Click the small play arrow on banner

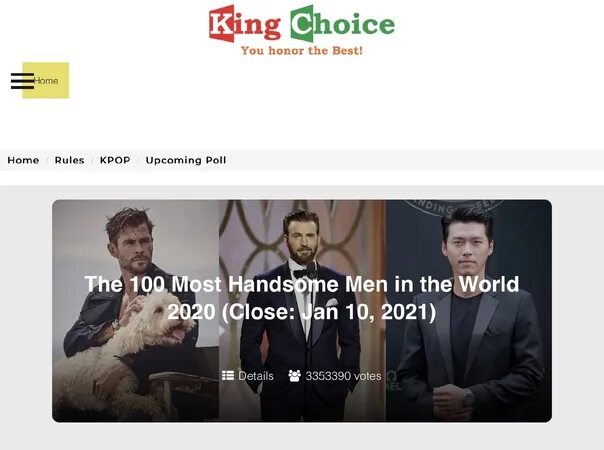click(222, 331)
